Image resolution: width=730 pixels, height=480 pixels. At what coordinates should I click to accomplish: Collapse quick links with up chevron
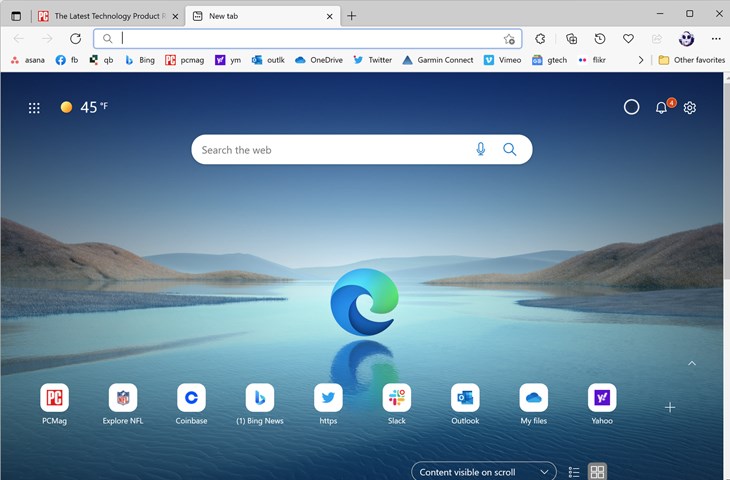(x=692, y=363)
